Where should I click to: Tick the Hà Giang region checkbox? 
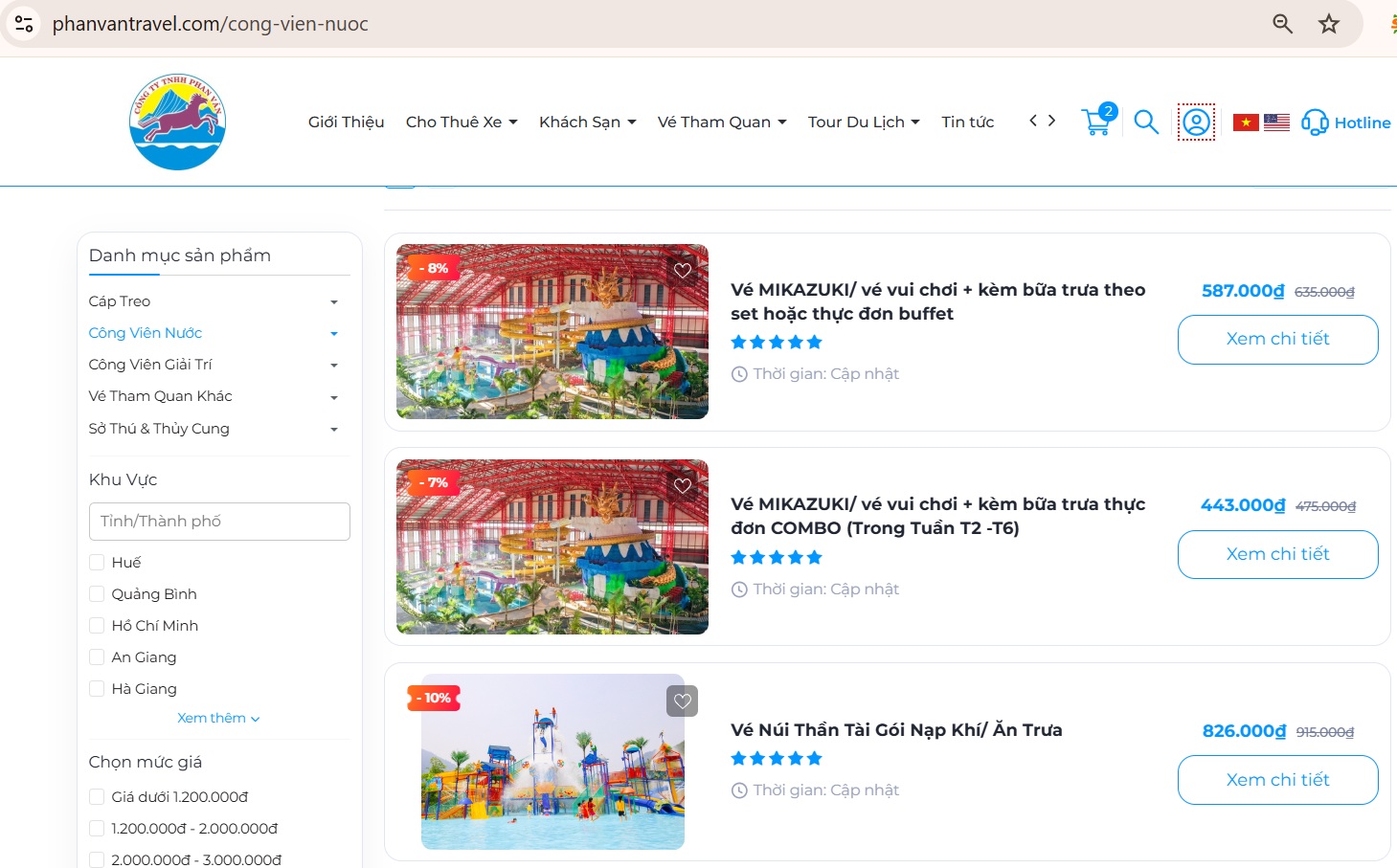pos(97,688)
